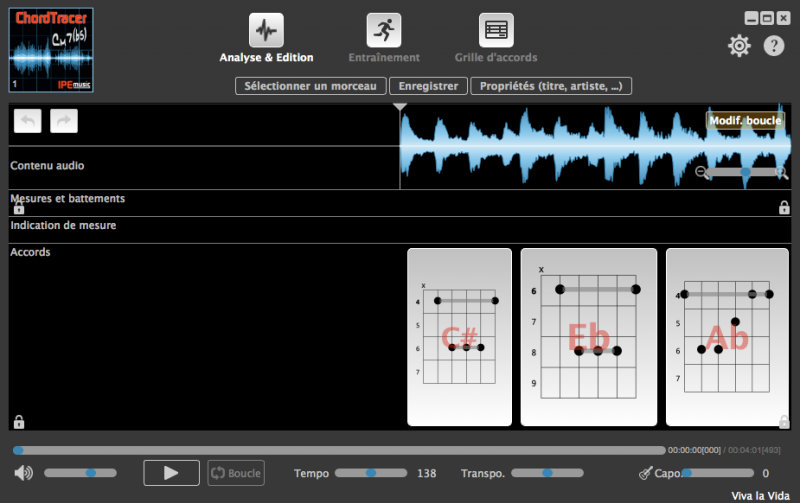Viewport: 800px width, 503px height.
Task: Click the 00:00:00[000] elapsed time readout
Action: click(x=694, y=450)
